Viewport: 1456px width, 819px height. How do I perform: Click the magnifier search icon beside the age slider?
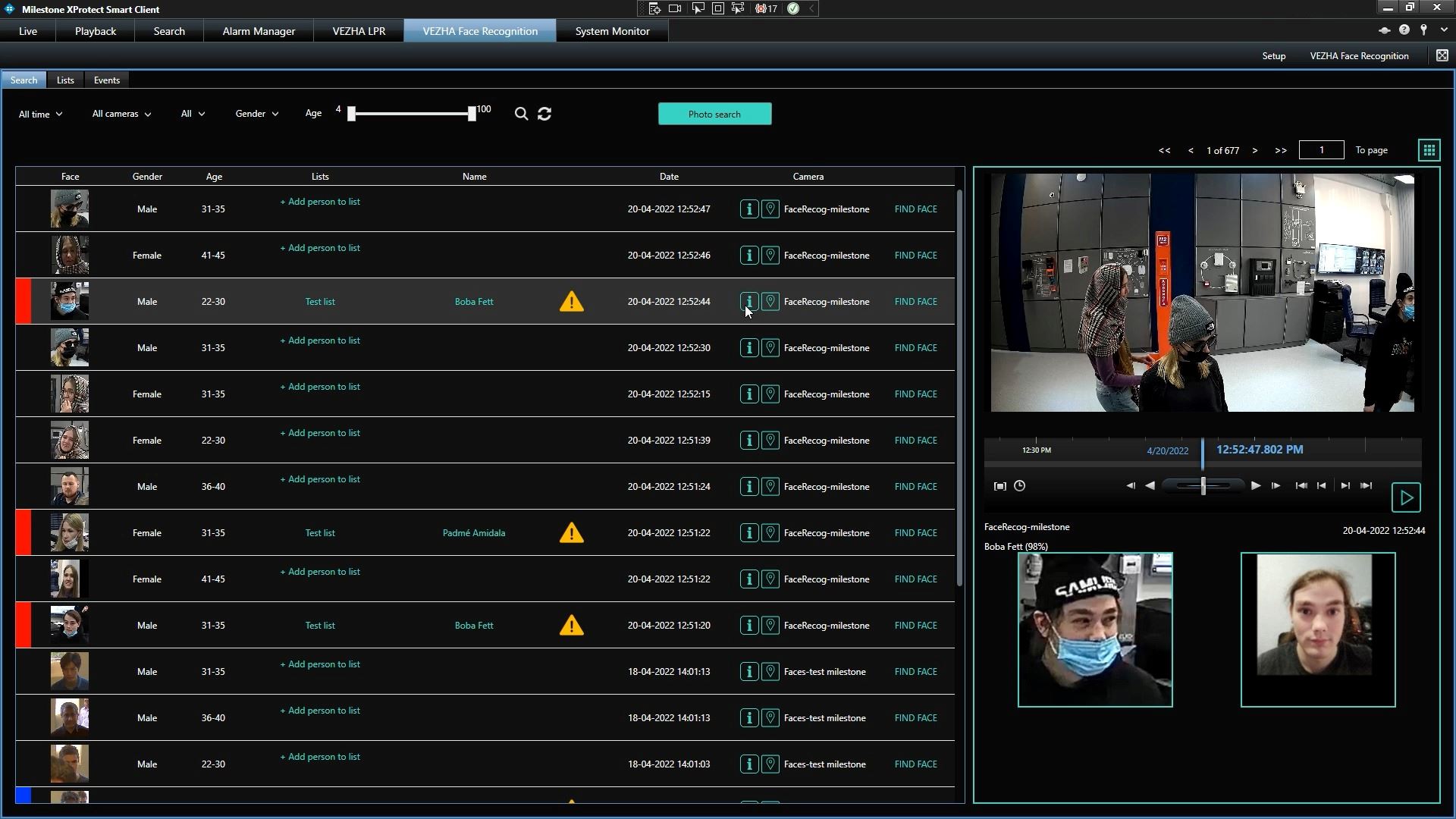[521, 114]
